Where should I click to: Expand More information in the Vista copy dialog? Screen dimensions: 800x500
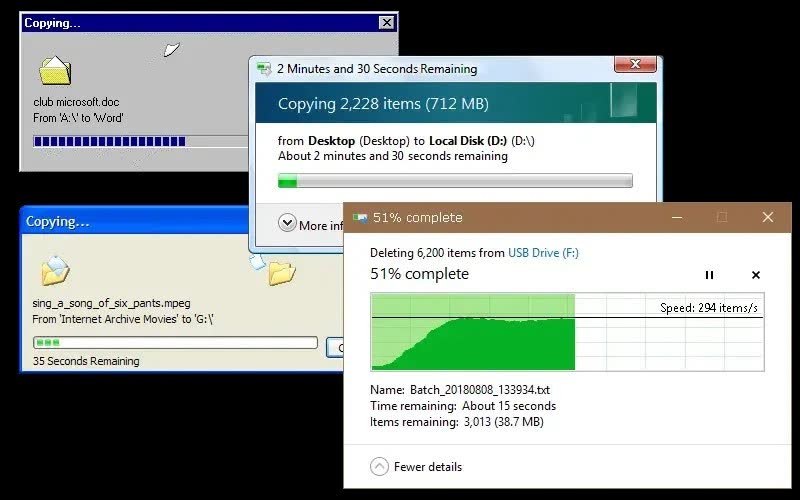click(287, 223)
